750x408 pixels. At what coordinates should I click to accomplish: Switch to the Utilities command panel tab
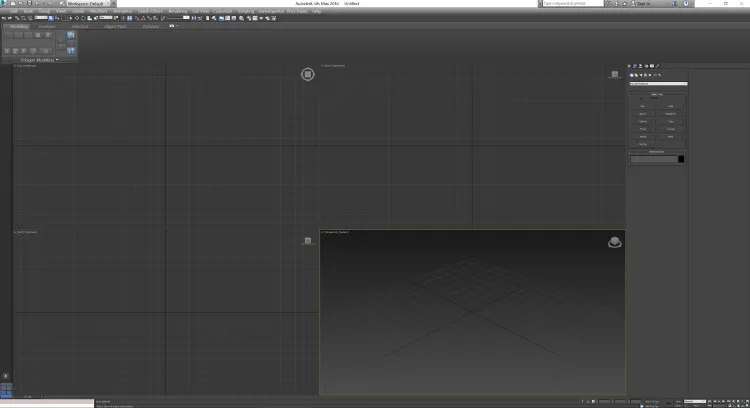coord(657,66)
